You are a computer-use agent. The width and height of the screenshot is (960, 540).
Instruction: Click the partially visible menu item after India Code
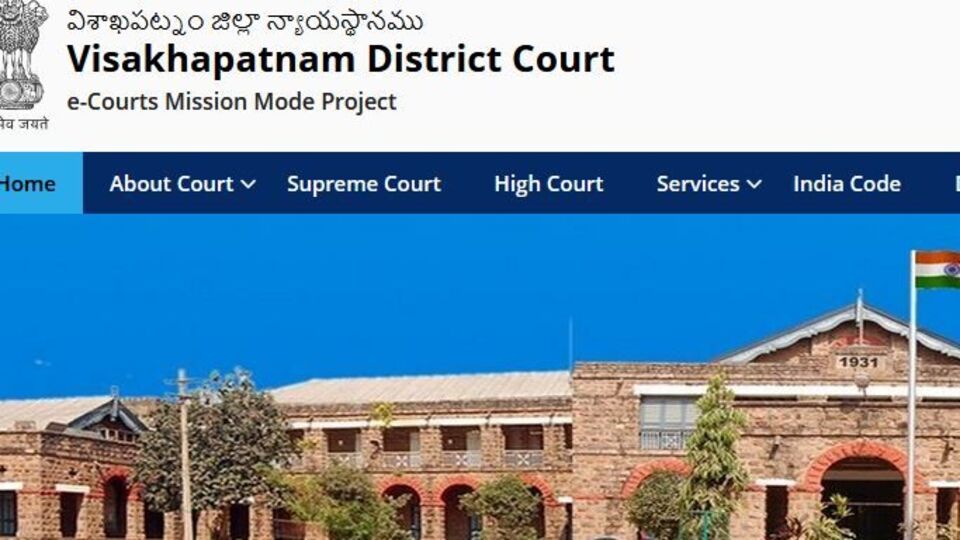(x=956, y=184)
